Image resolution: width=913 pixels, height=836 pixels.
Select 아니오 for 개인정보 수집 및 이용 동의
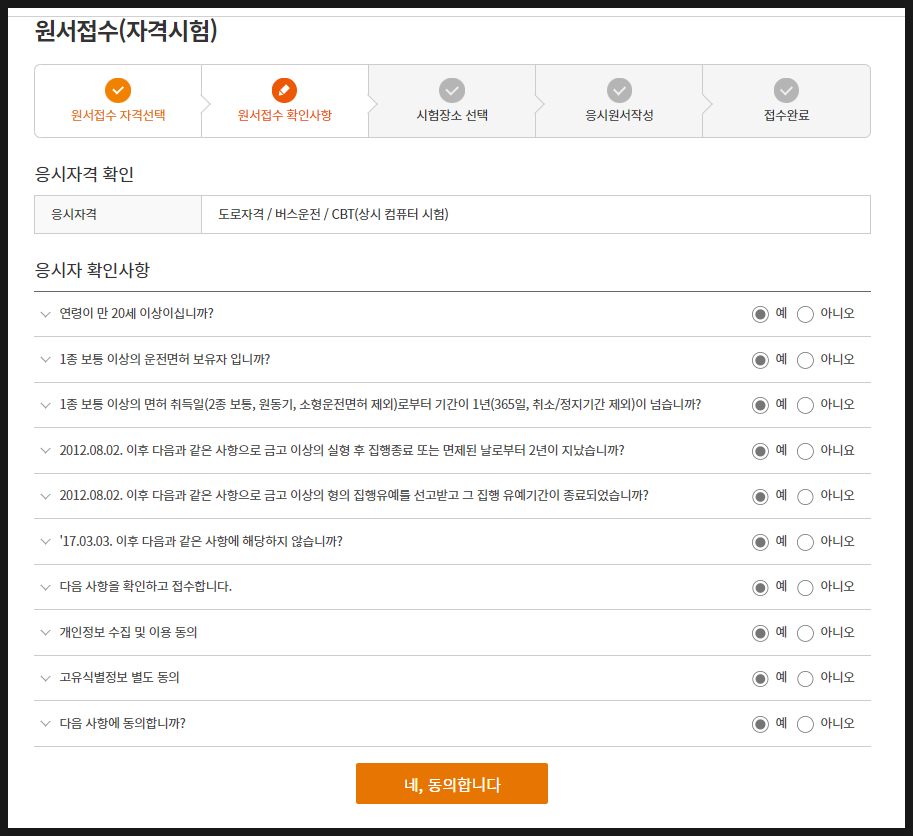click(x=805, y=633)
